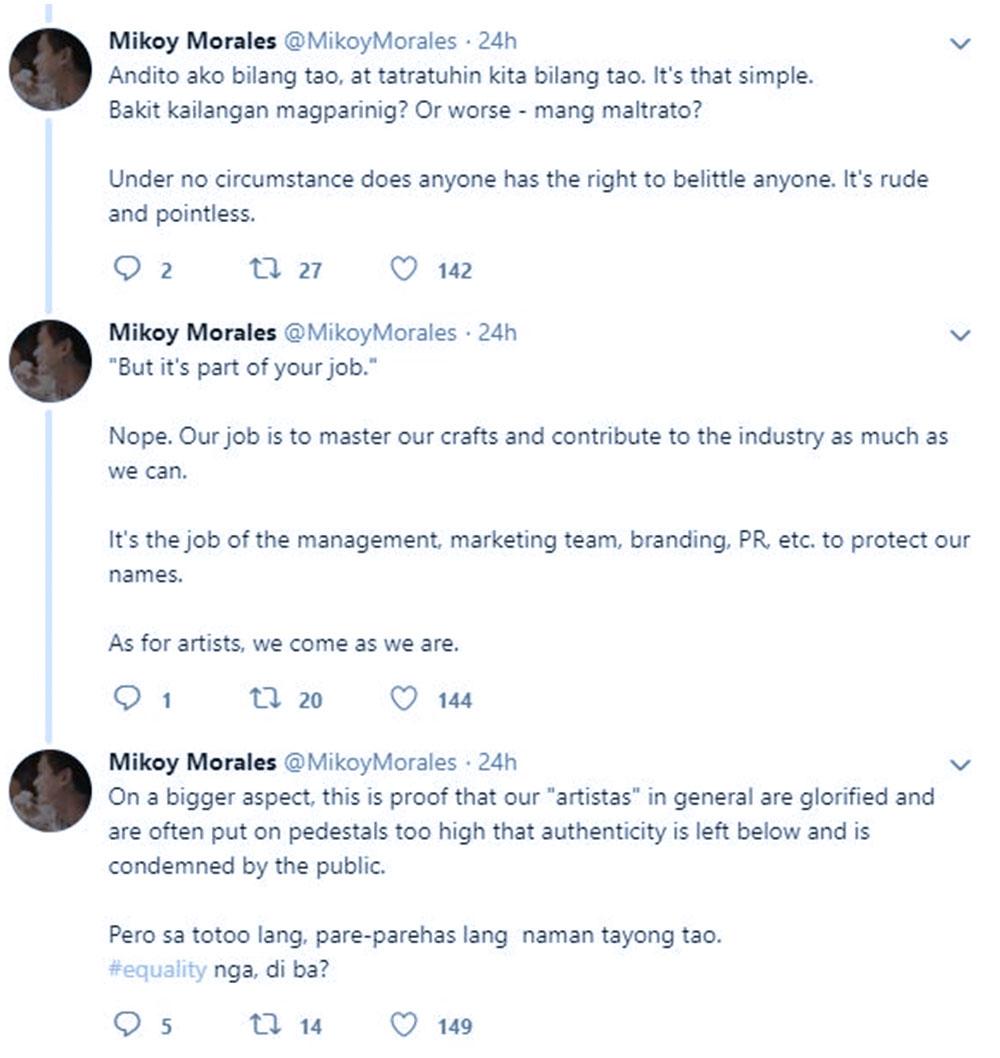The image size is (1000, 1058).
Task: Open the third tweet's dropdown arrow
Action: coord(960,765)
